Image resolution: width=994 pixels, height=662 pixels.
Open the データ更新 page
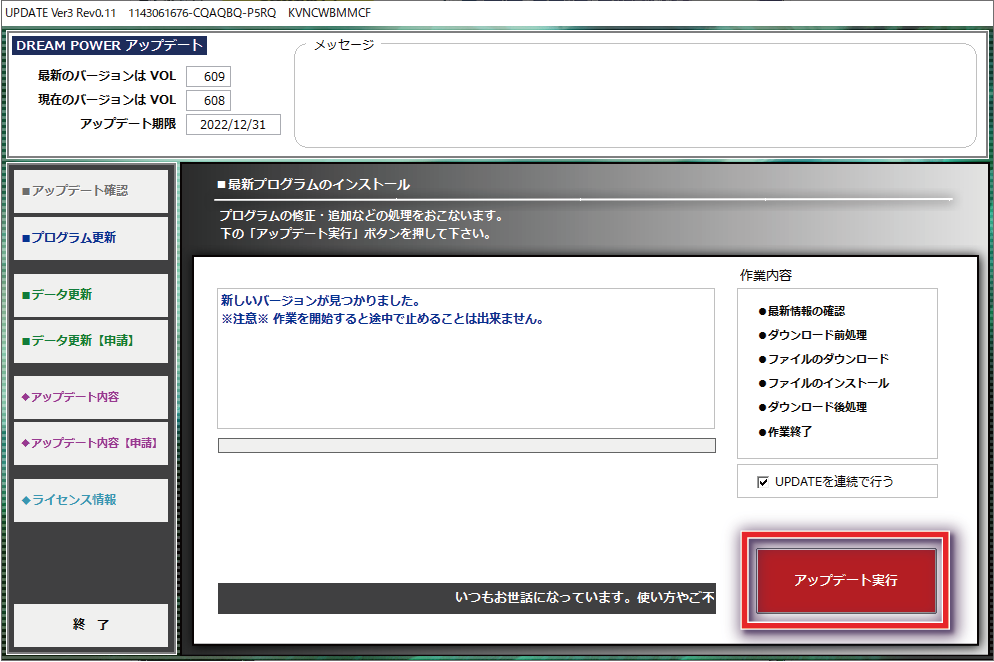click(x=91, y=295)
